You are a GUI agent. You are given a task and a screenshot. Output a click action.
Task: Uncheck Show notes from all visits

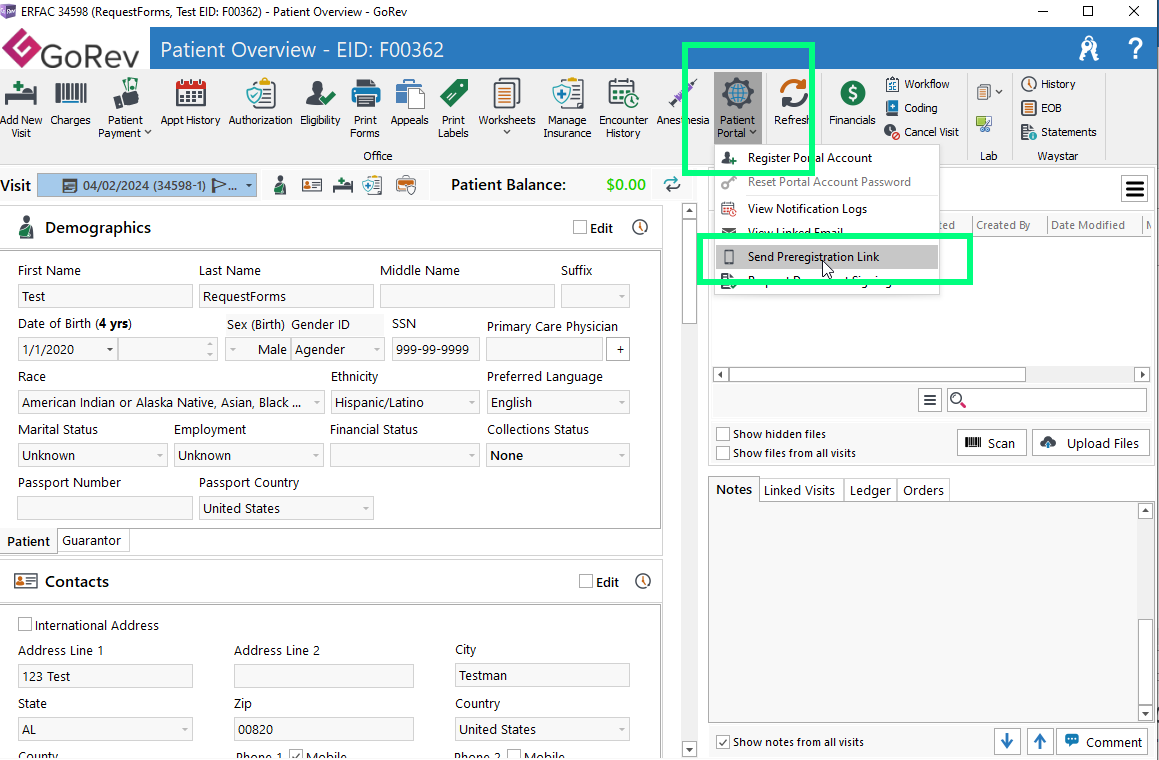click(x=723, y=742)
